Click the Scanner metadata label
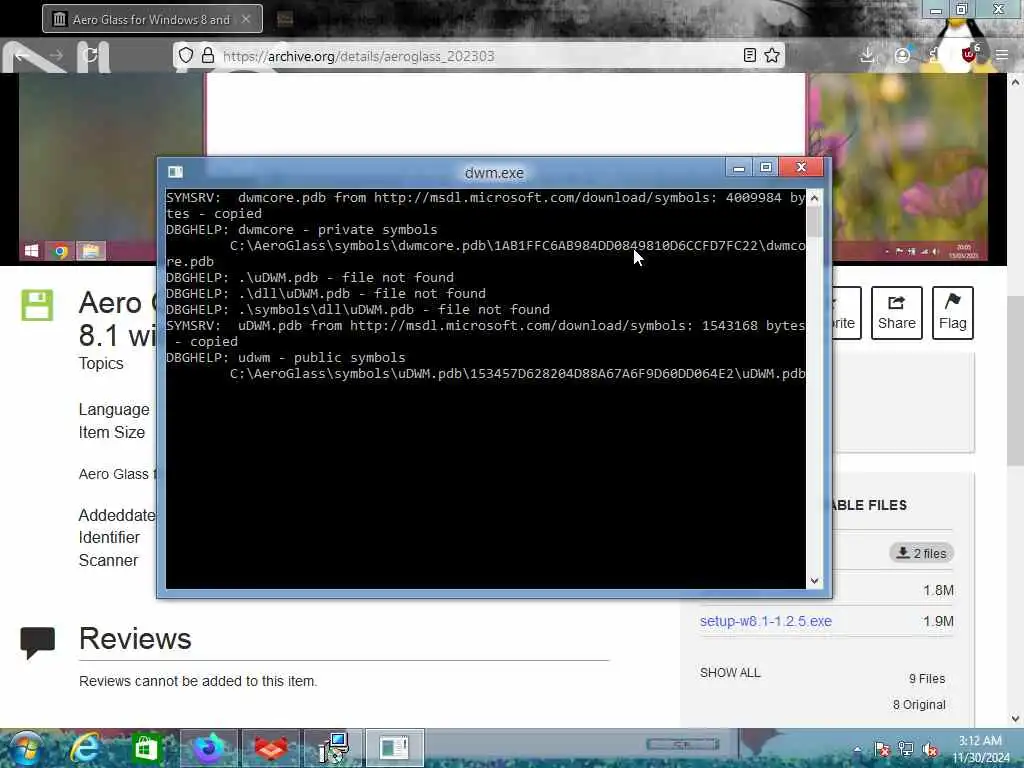This screenshot has height=768, width=1024. pyautogui.click(x=108, y=560)
